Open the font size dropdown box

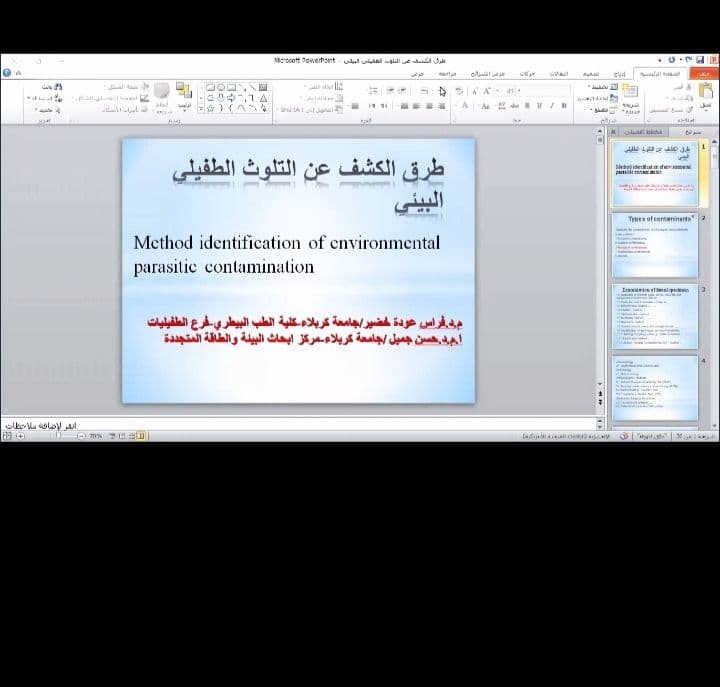pyautogui.click(x=512, y=88)
